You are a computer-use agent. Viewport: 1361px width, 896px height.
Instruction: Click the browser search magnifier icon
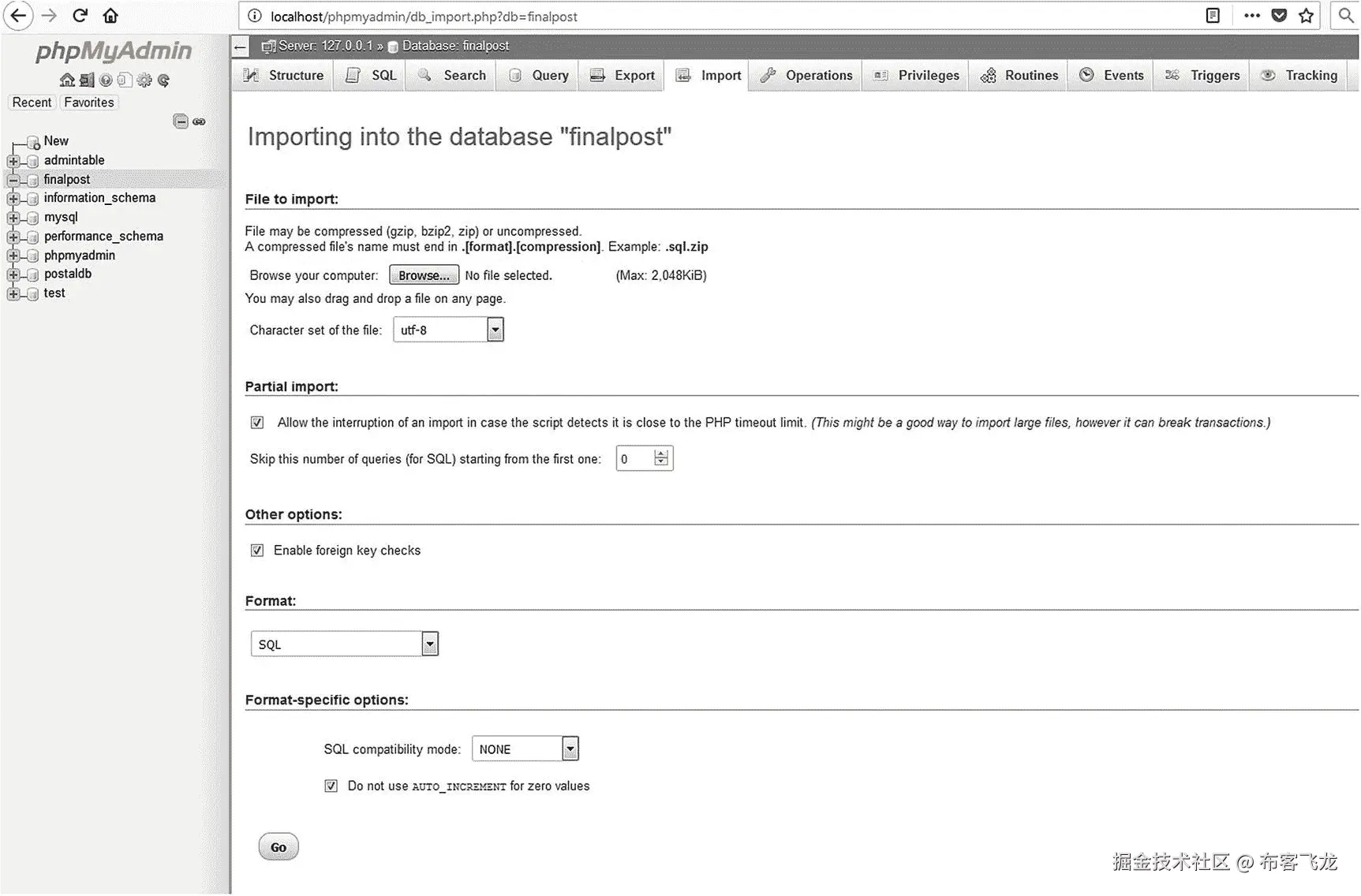(1346, 16)
